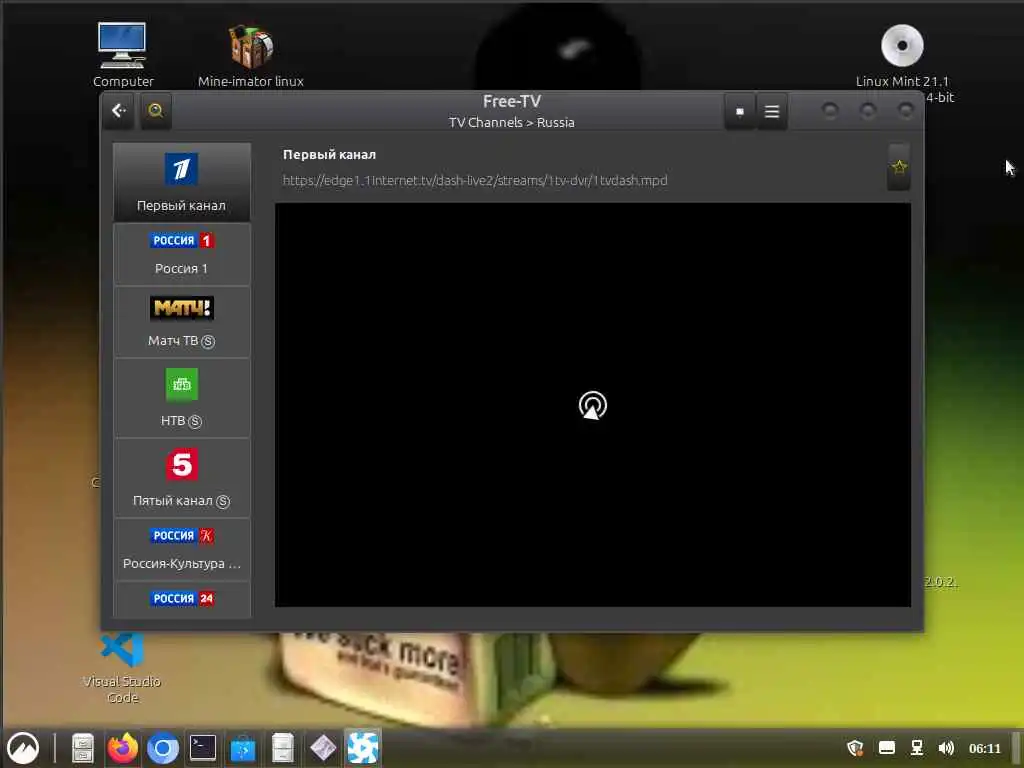The image size is (1024, 768).
Task: Click the active Free-TV taskbar icon
Action: 362,748
